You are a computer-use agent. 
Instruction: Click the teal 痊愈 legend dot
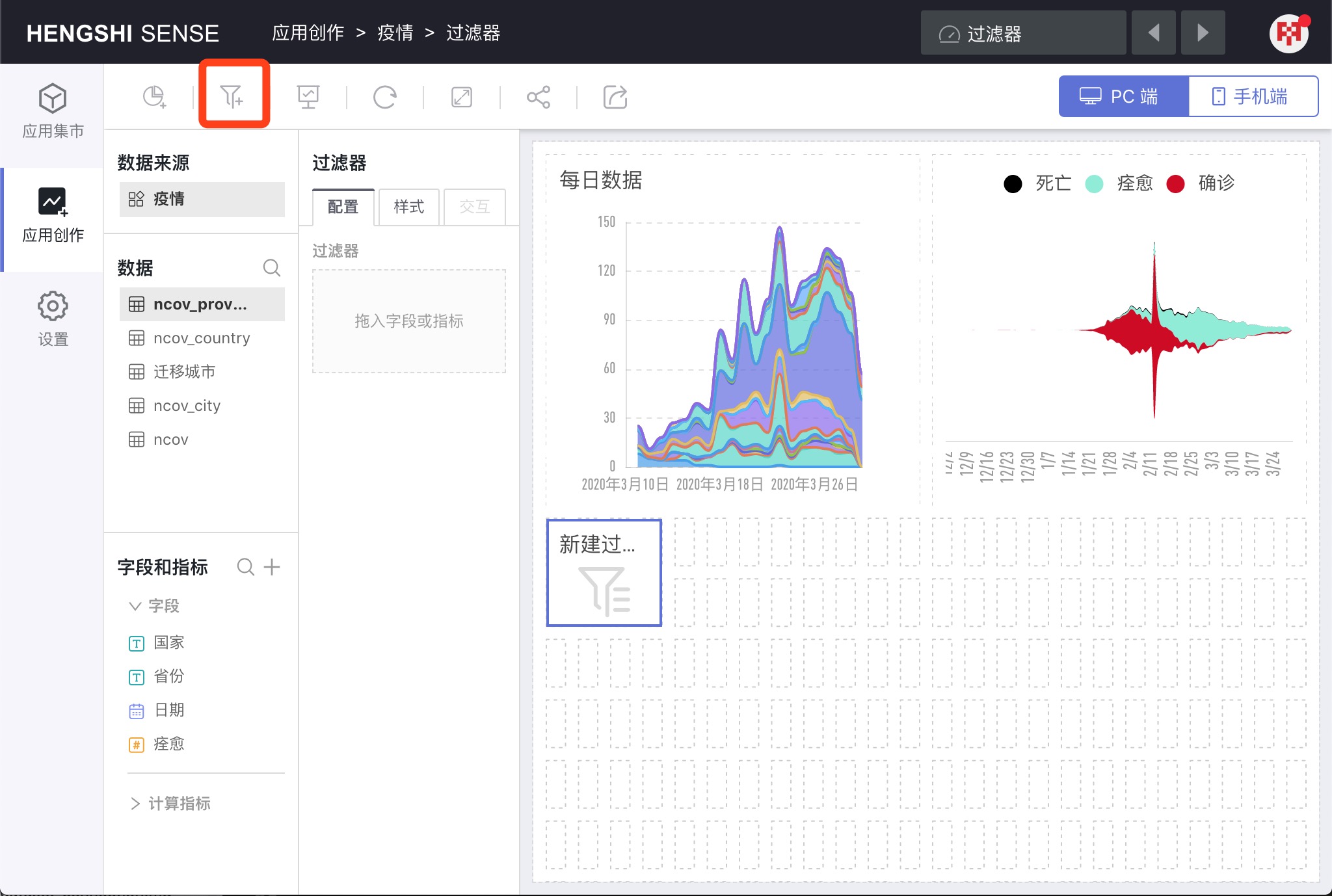(1095, 184)
